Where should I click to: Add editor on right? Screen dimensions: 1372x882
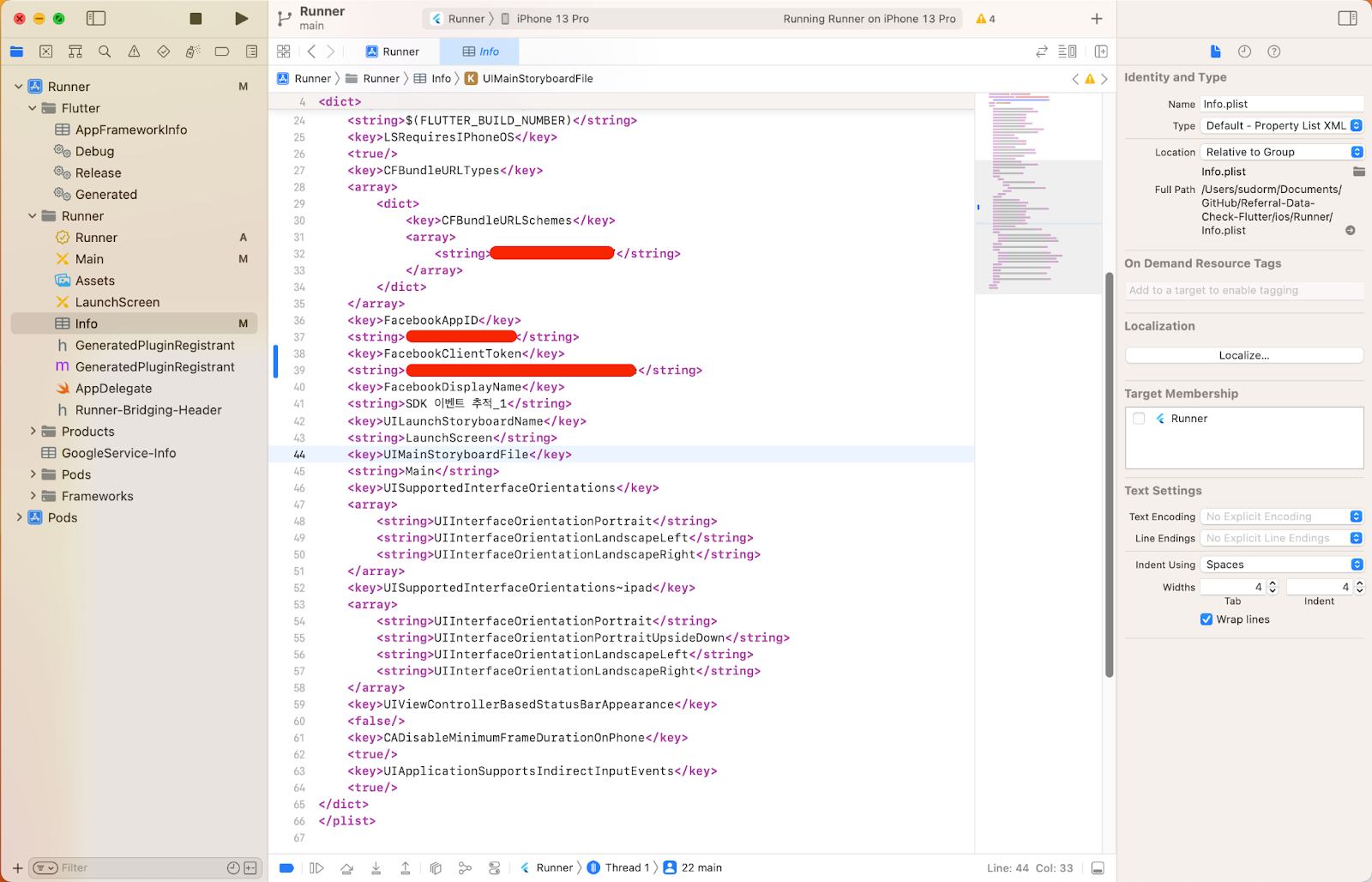click(1101, 51)
